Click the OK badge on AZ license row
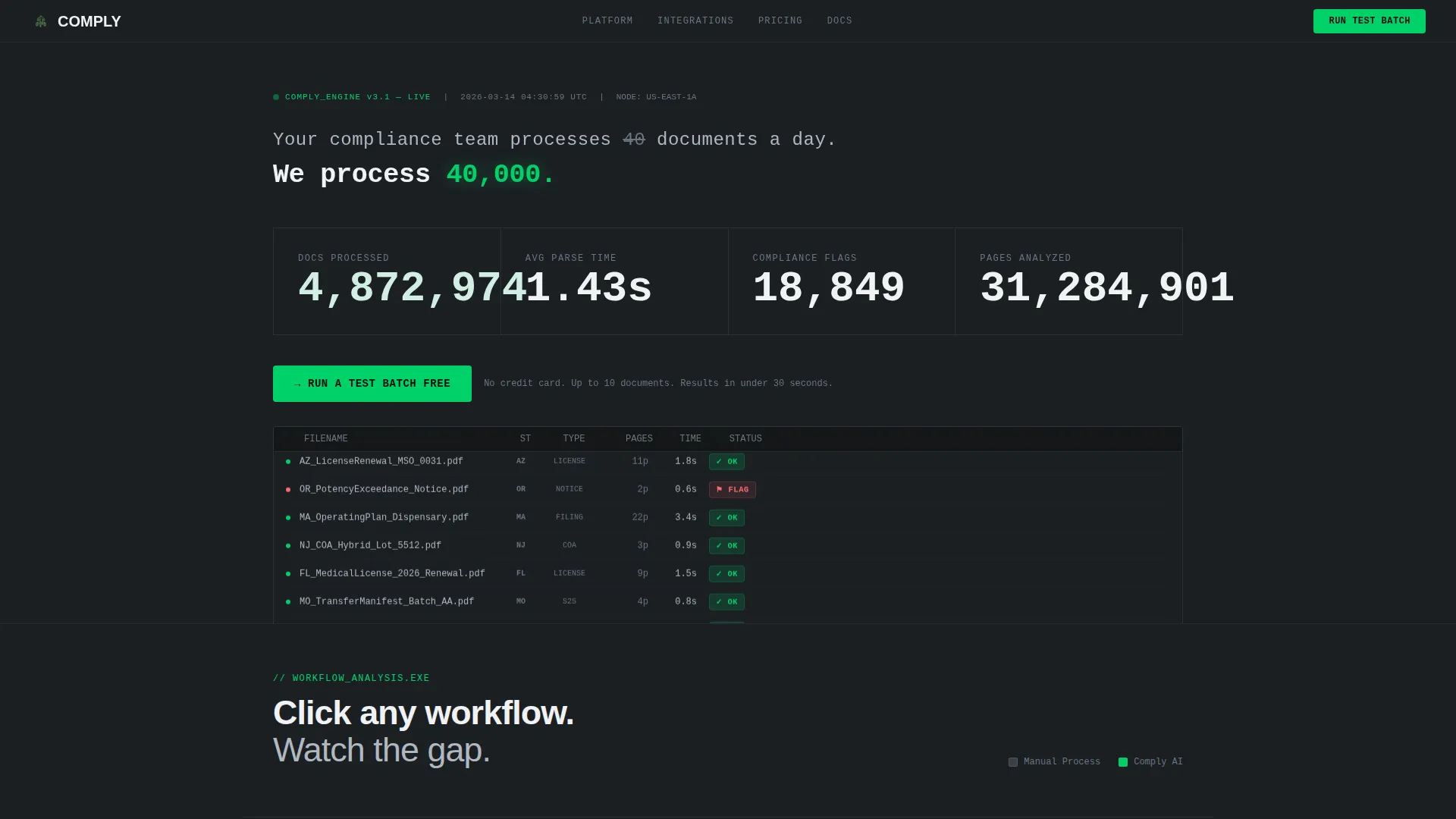The height and width of the screenshot is (819, 1456). pyautogui.click(x=726, y=462)
